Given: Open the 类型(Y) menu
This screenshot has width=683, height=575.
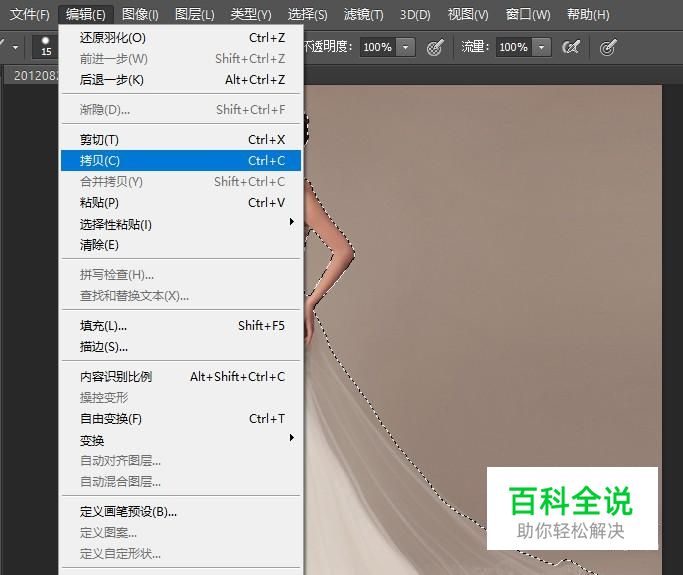Looking at the screenshot, I should point(251,15).
